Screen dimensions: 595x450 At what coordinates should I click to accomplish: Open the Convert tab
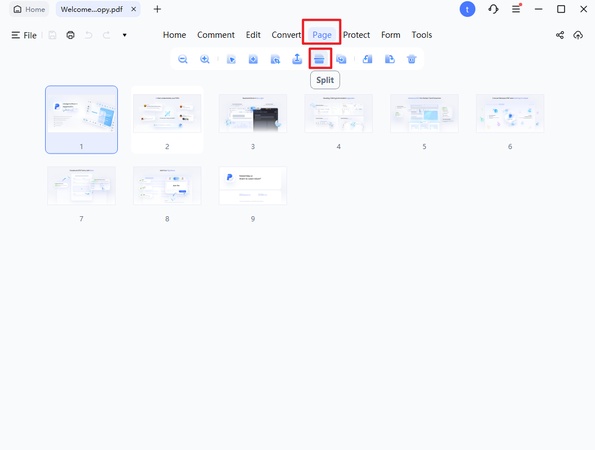click(x=286, y=35)
